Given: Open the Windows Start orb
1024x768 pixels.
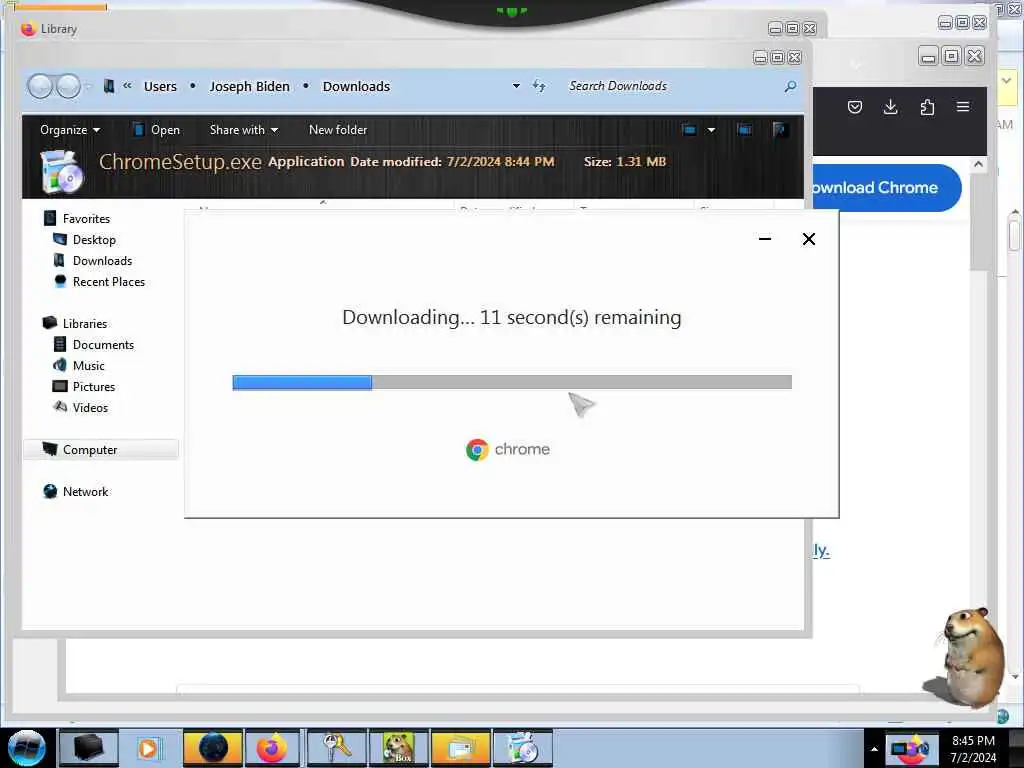Looking at the screenshot, I should tap(27, 748).
